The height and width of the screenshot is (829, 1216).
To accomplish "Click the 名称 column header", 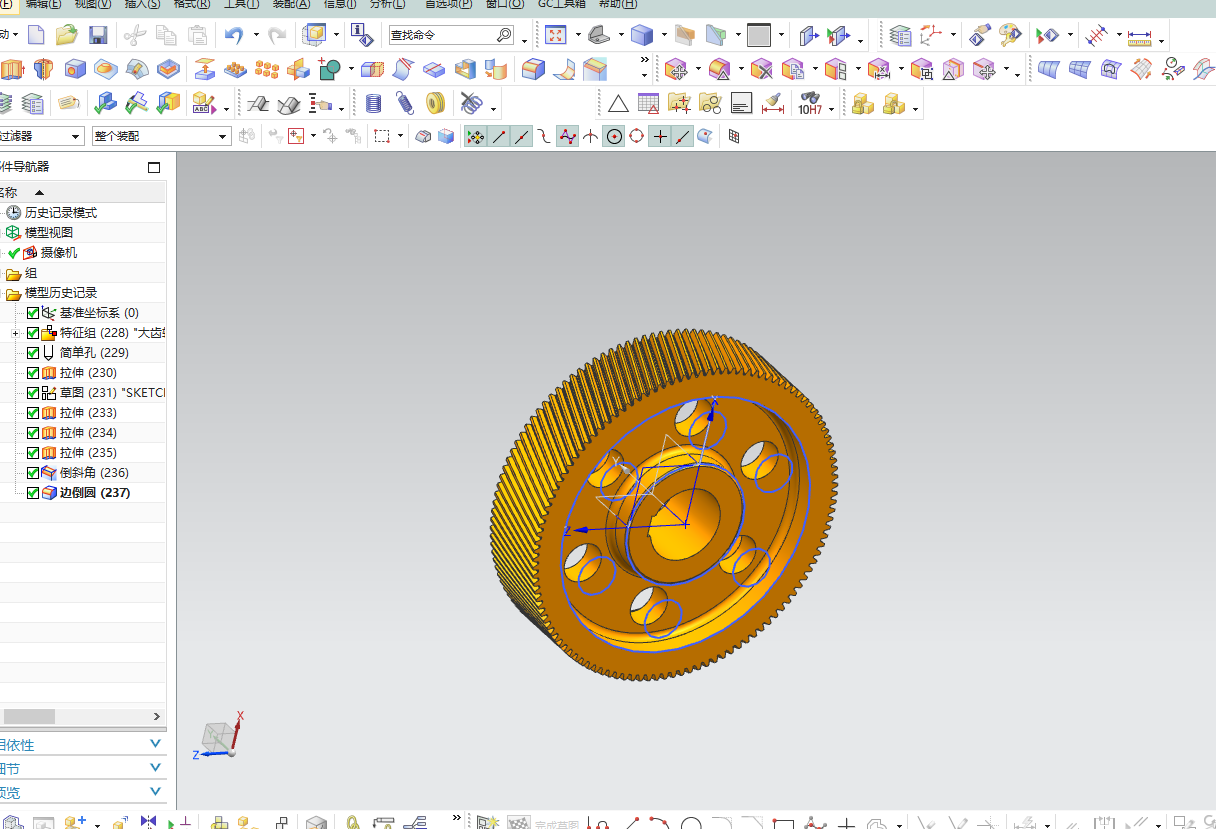I will (8, 192).
